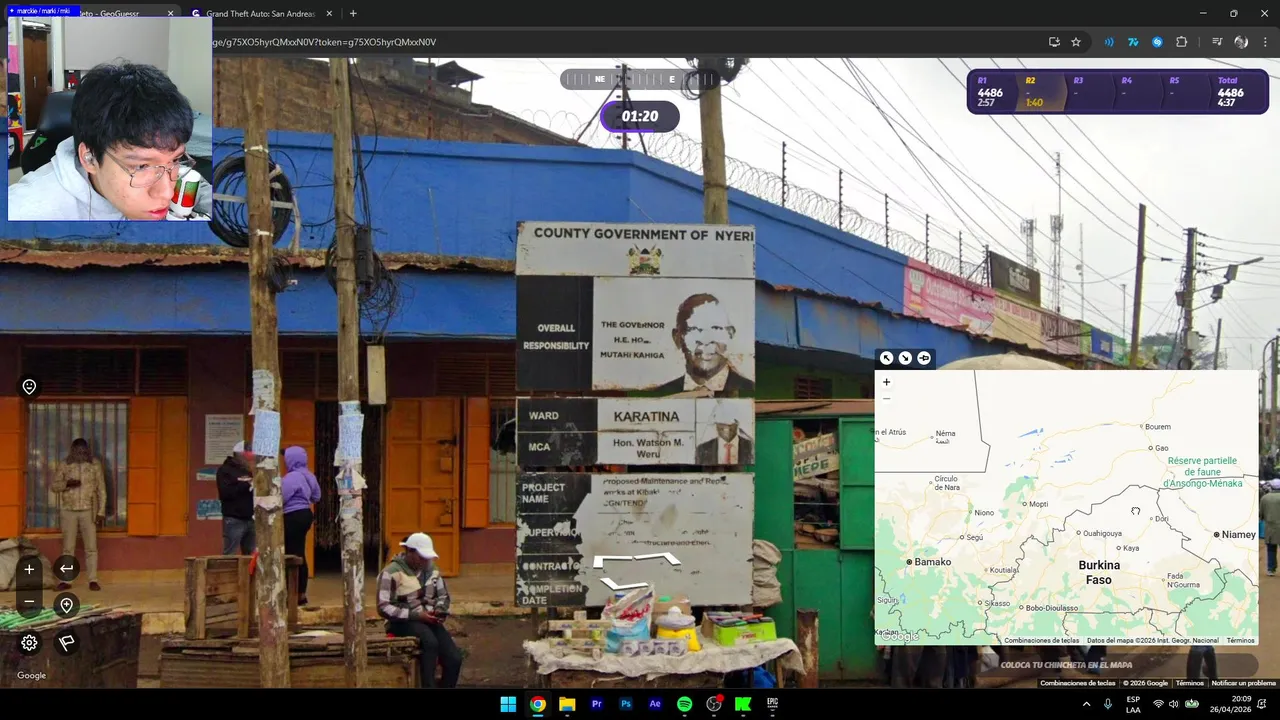1280x720 pixels.
Task: Open the ESP LAA language switcher
Action: point(1133,704)
